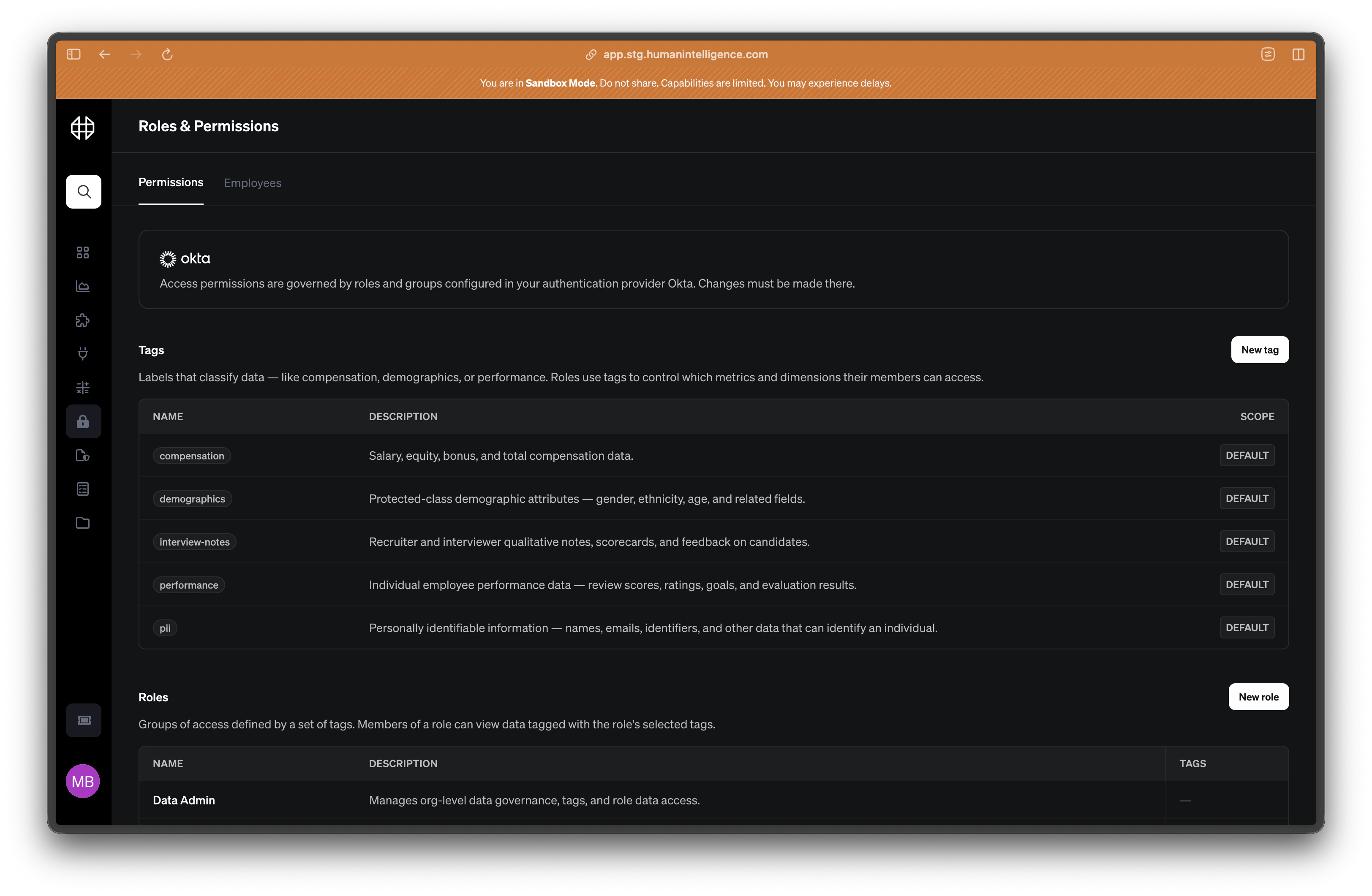Image resolution: width=1372 pixels, height=896 pixels.
Task: Click the Tags table DESCRIPTION column header
Action: 403,417
